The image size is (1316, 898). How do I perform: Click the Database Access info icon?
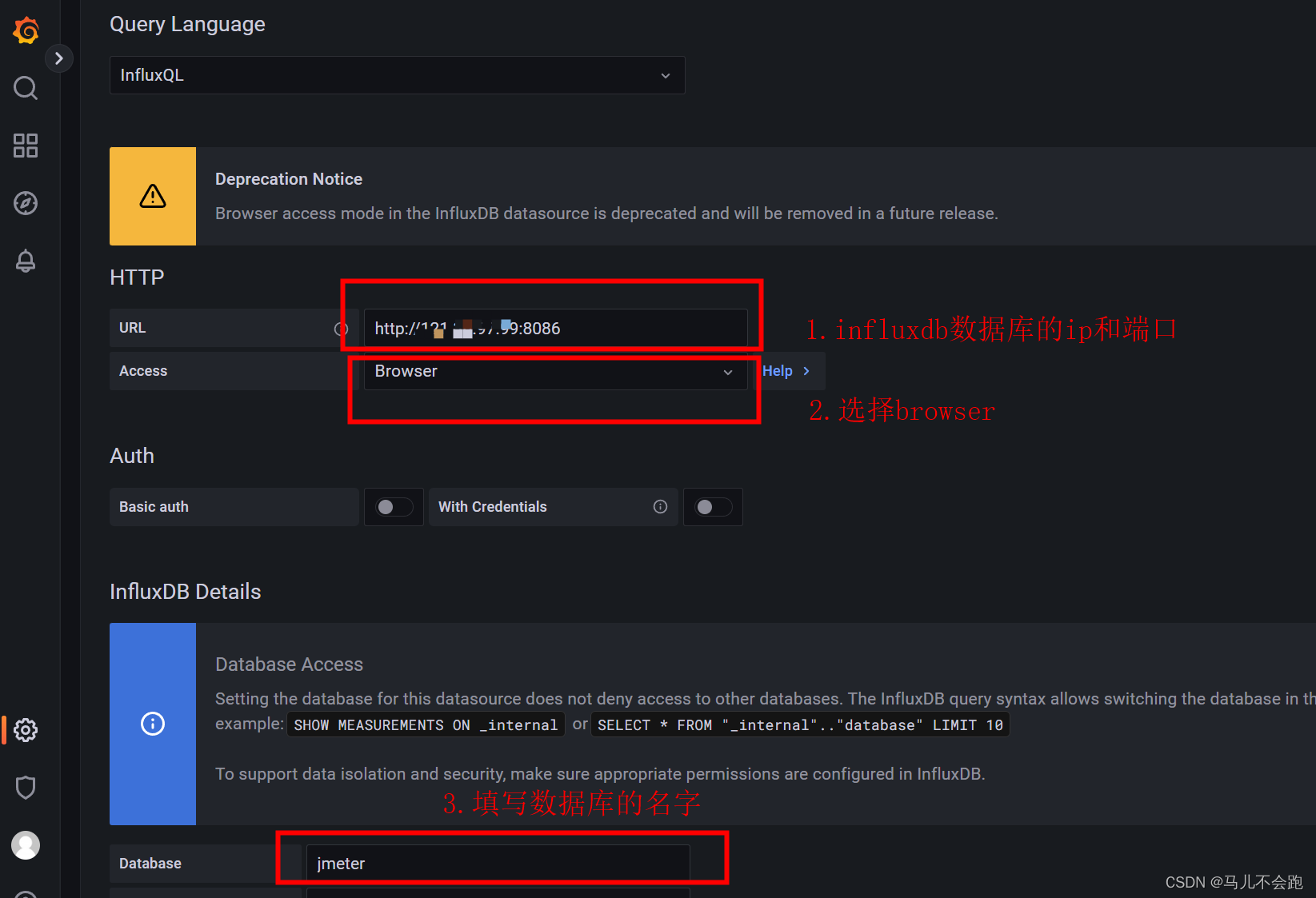pos(153,724)
